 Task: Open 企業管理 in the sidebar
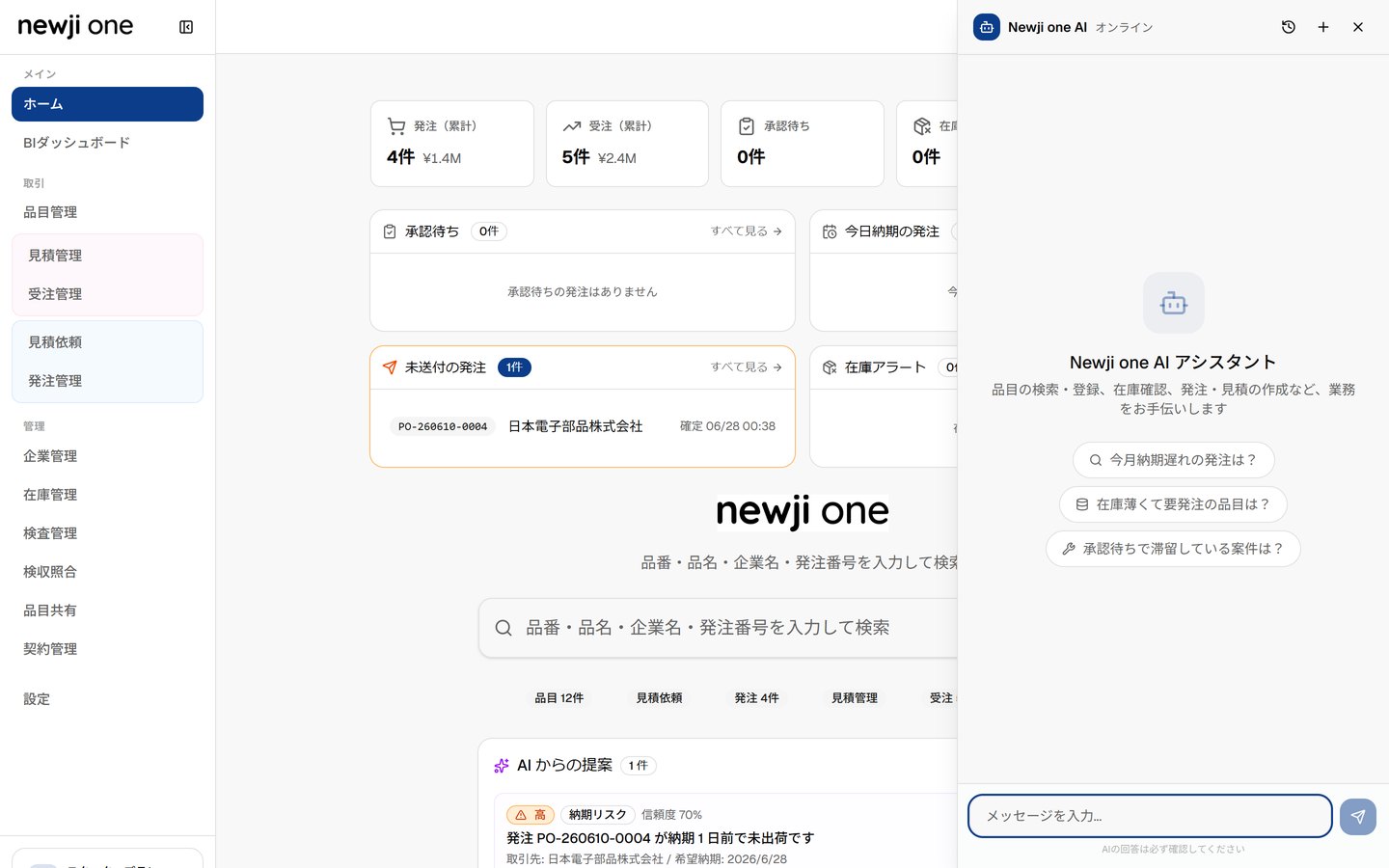(x=107, y=456)
